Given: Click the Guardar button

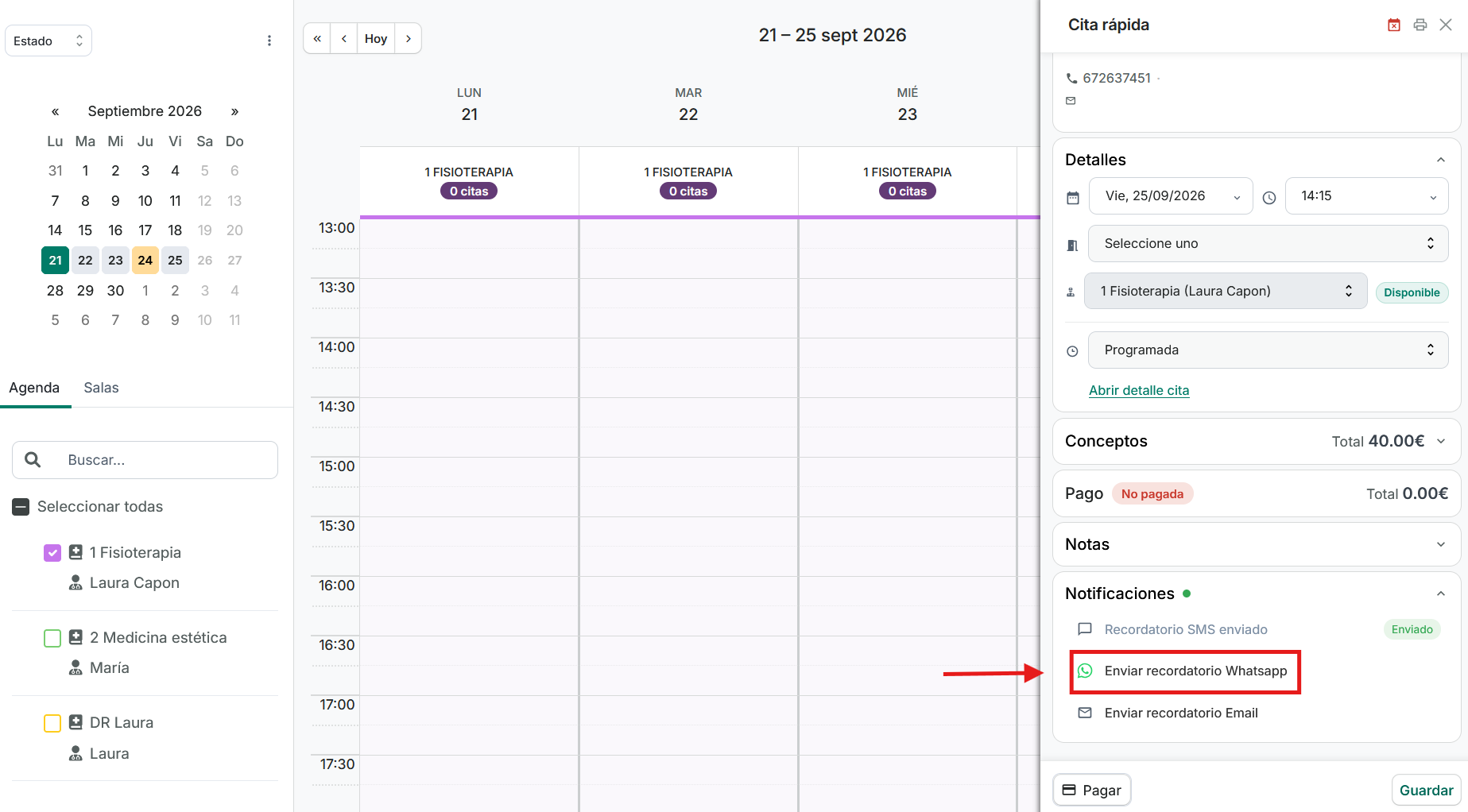Looking at the screenshot, I should (x=1426, y=790).
